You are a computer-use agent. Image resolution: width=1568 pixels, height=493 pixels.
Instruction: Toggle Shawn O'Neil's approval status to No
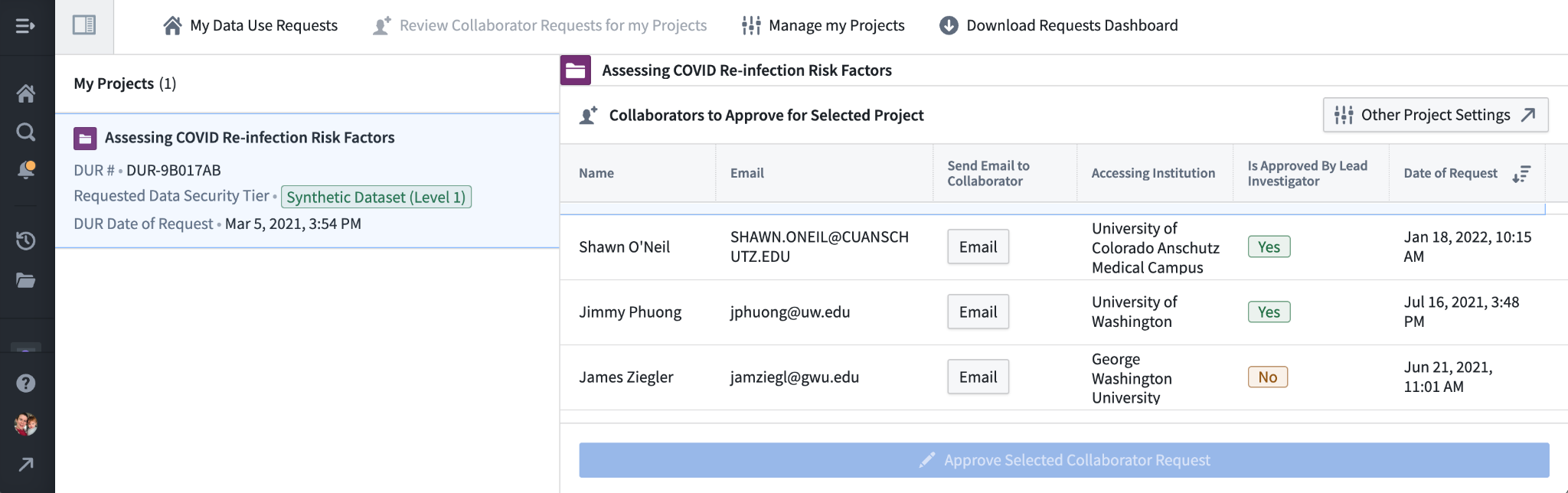point(1269,246)
